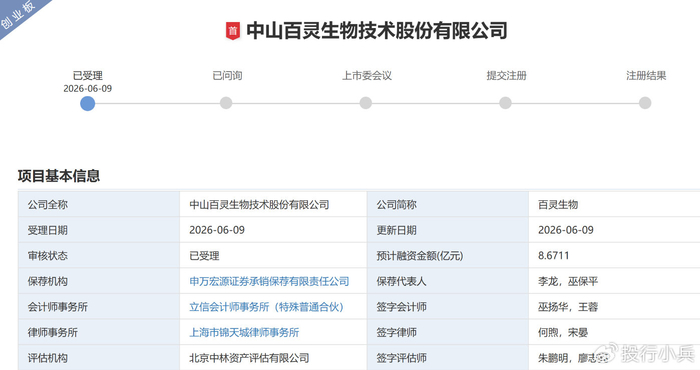The height and width of the screenshot is (370, 700).
Task: Click the page title 中山百灵生物技术股份有限公司
Action: 377,31
